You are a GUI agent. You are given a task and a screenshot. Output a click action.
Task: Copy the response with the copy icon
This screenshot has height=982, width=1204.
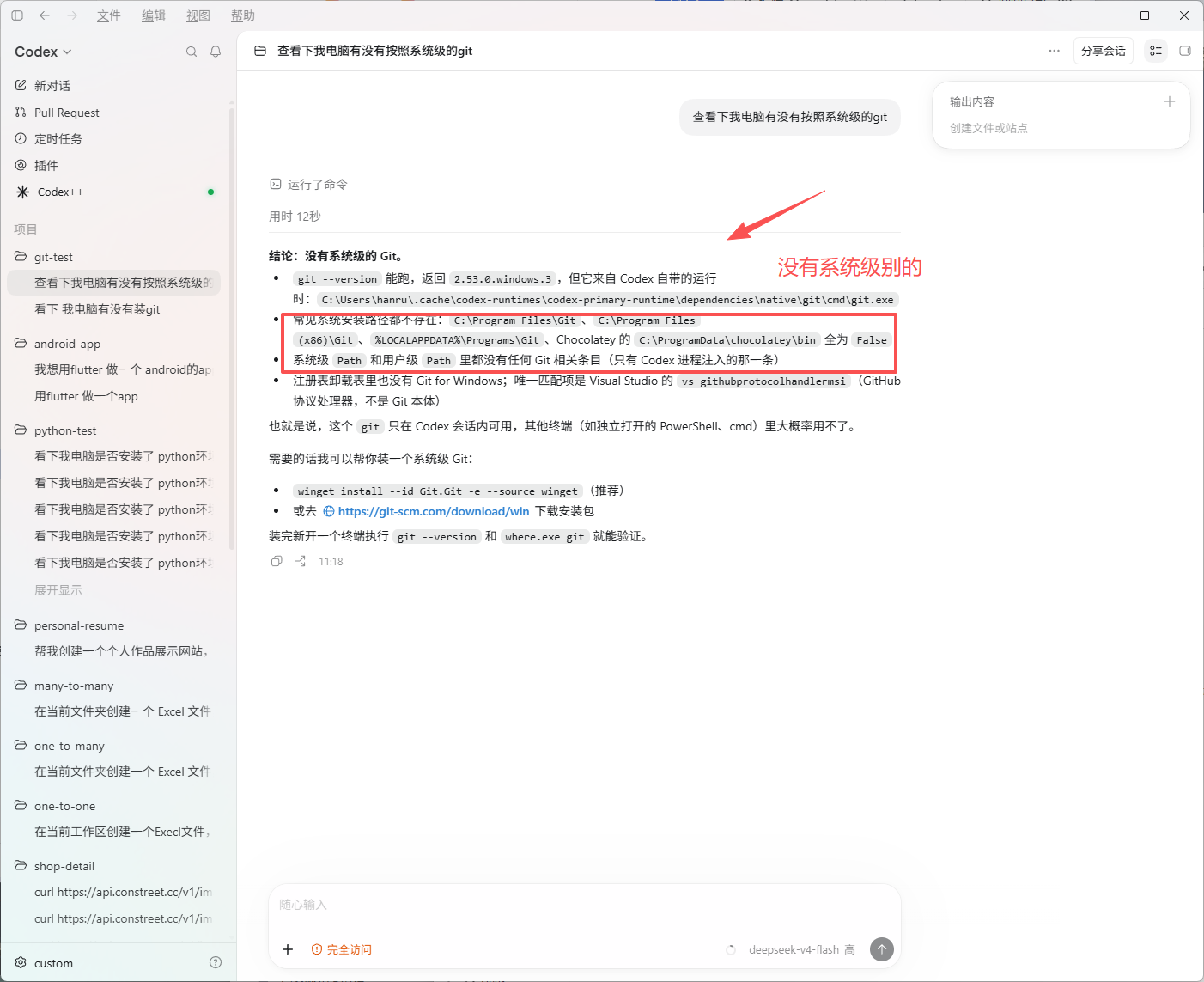point(277,561)
